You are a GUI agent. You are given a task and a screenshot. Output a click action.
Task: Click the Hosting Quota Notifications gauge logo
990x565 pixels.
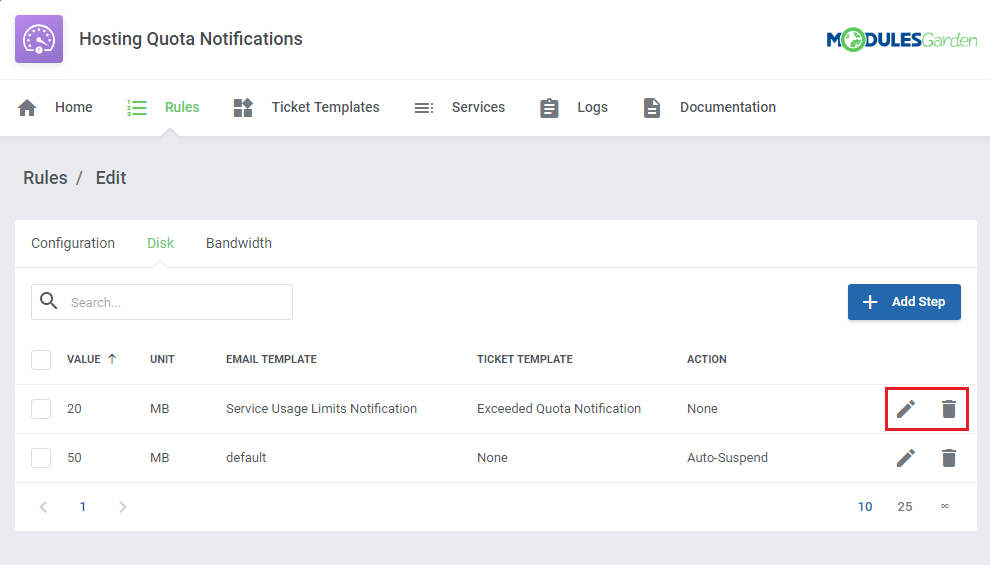click(39, 39)
